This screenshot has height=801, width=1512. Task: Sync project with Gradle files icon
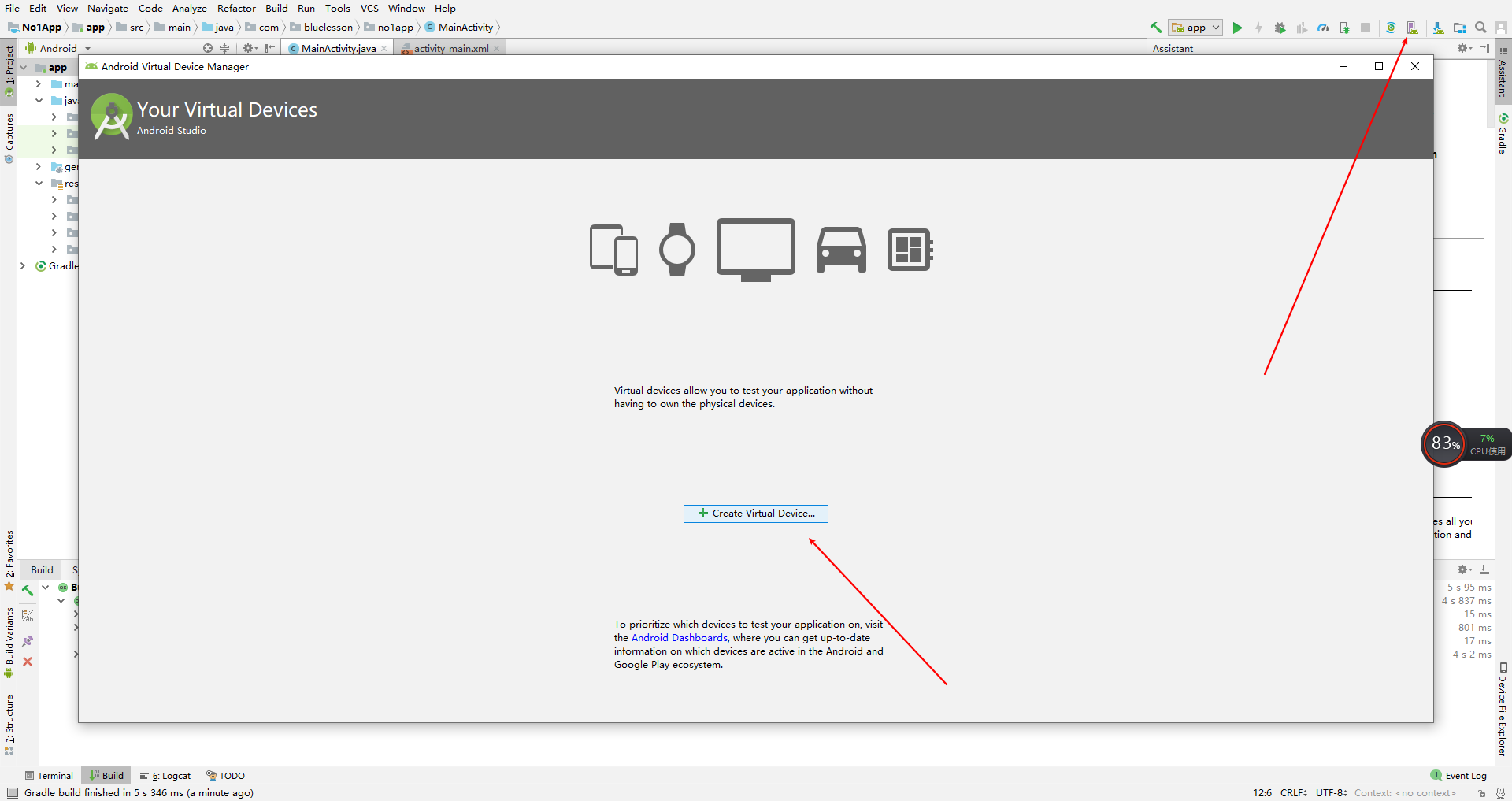tap(1391, 28)
